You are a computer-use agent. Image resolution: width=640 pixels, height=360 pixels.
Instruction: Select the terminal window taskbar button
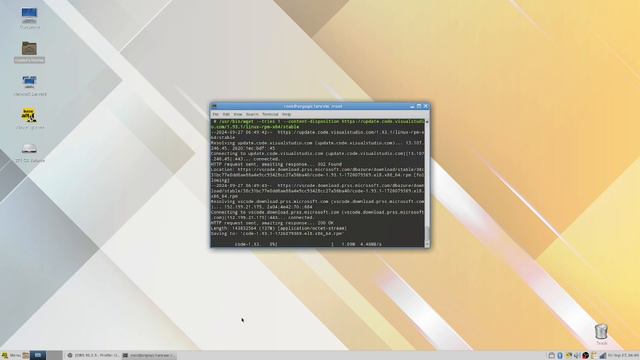pyautogui.click(x=149, y=356)
